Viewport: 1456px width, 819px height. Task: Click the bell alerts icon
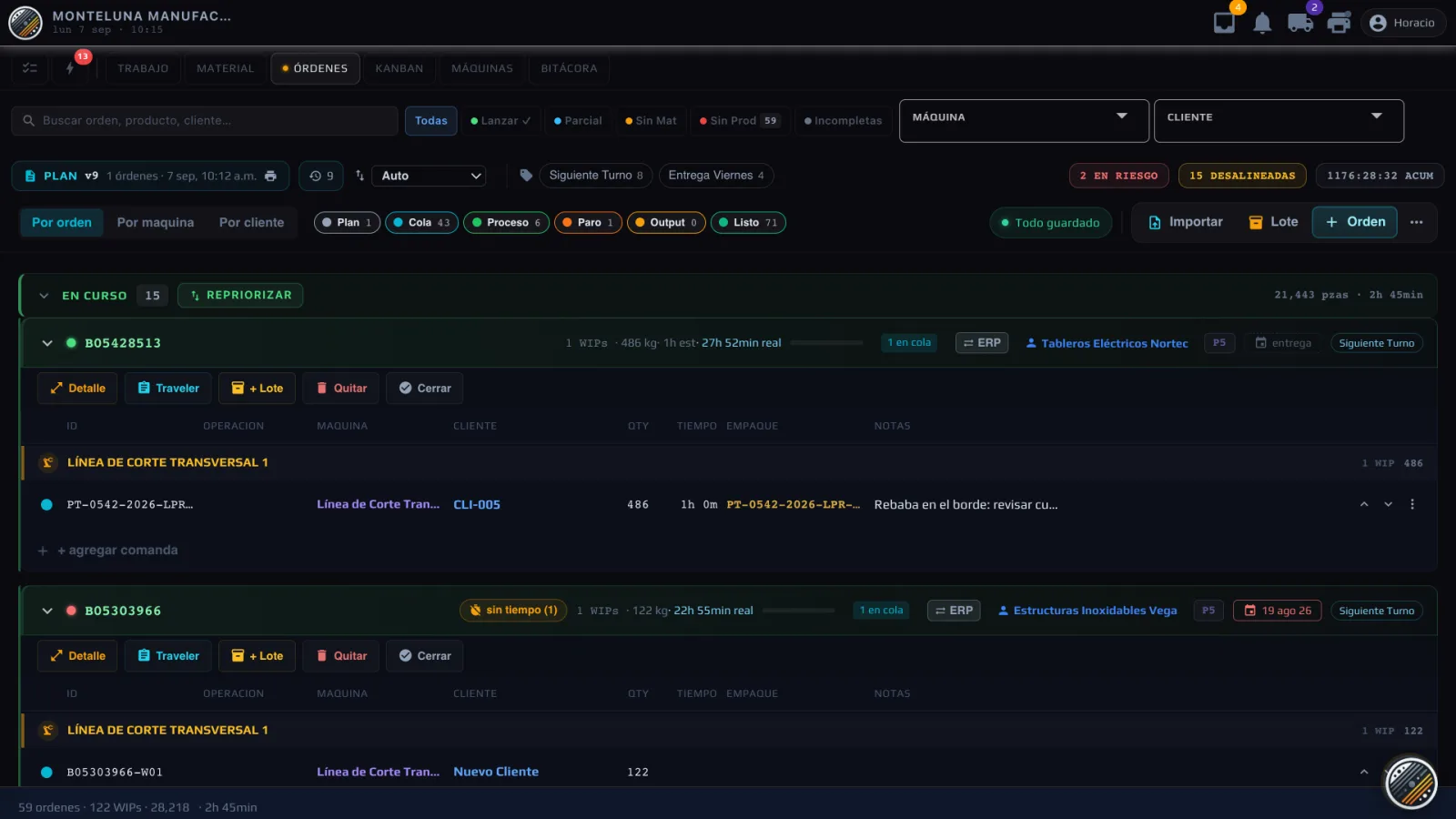pyautogui.click(x=1262, y=23)
